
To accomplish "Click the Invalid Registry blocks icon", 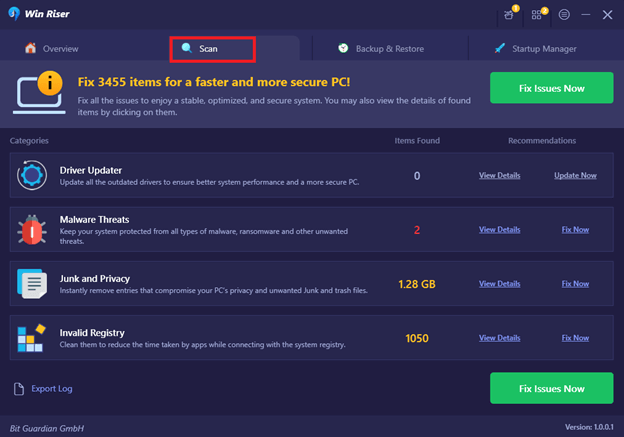I will pyautogui.click(x=32, y=338).
